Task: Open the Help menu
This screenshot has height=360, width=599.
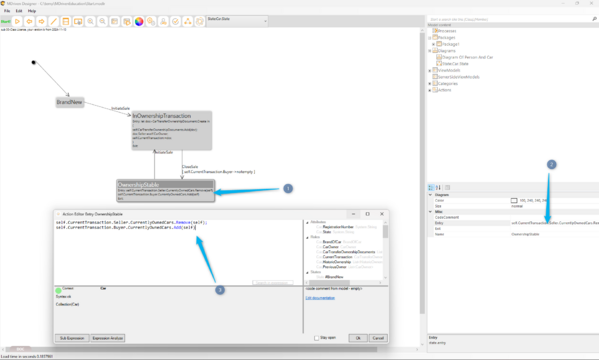Action: [x=32, y=11]
